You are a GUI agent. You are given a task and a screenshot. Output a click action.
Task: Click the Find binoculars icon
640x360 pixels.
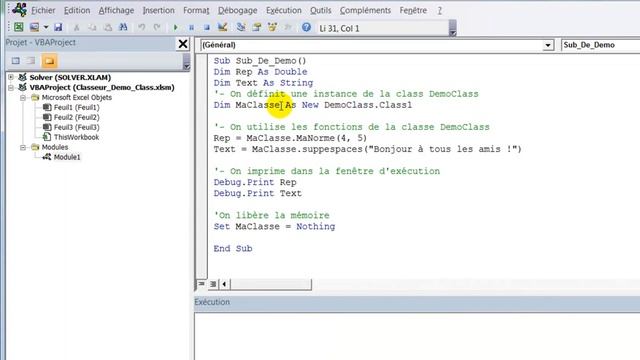point(123,27)
